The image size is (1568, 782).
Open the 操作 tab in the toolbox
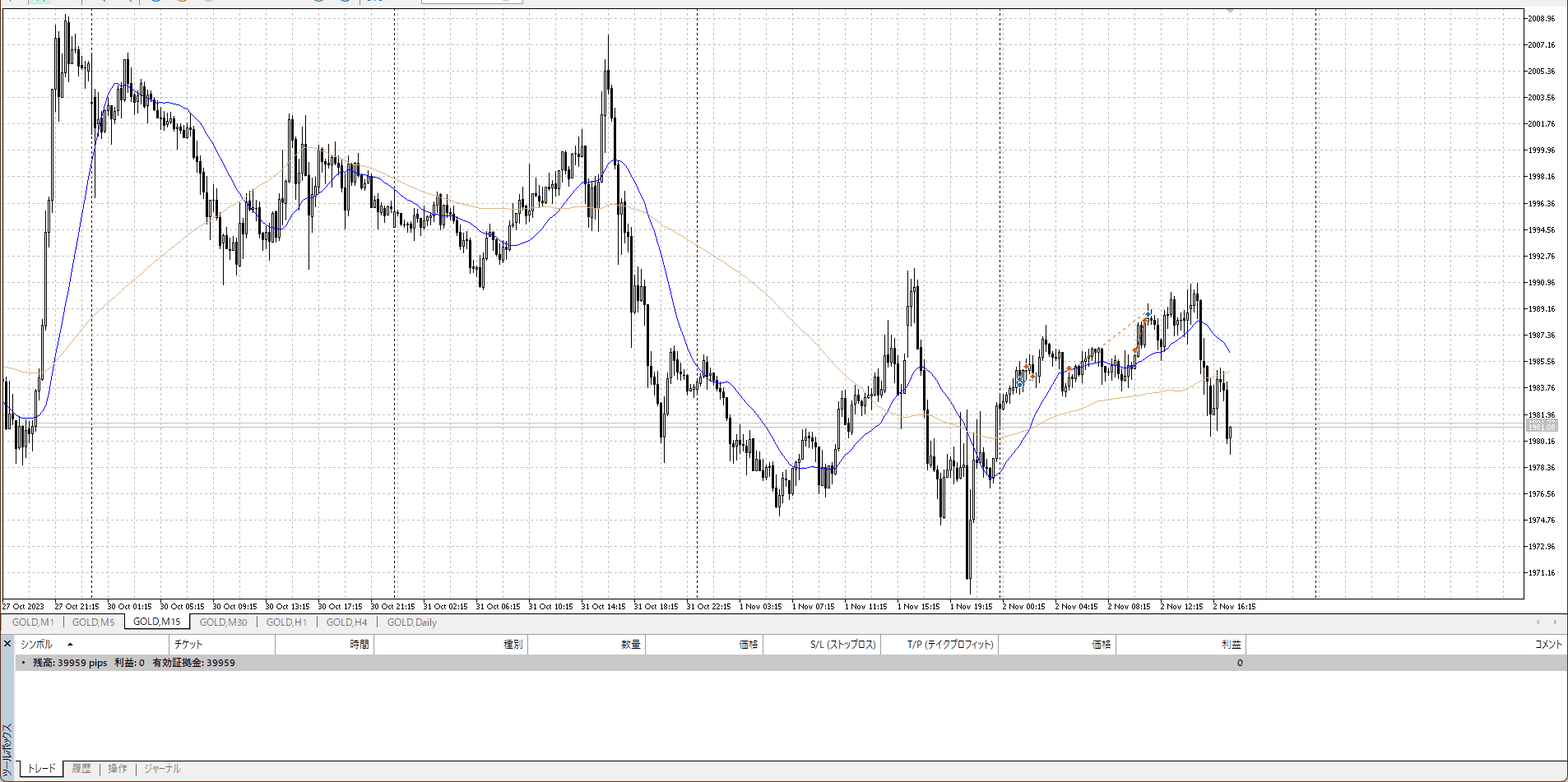[x=118, y=769]
